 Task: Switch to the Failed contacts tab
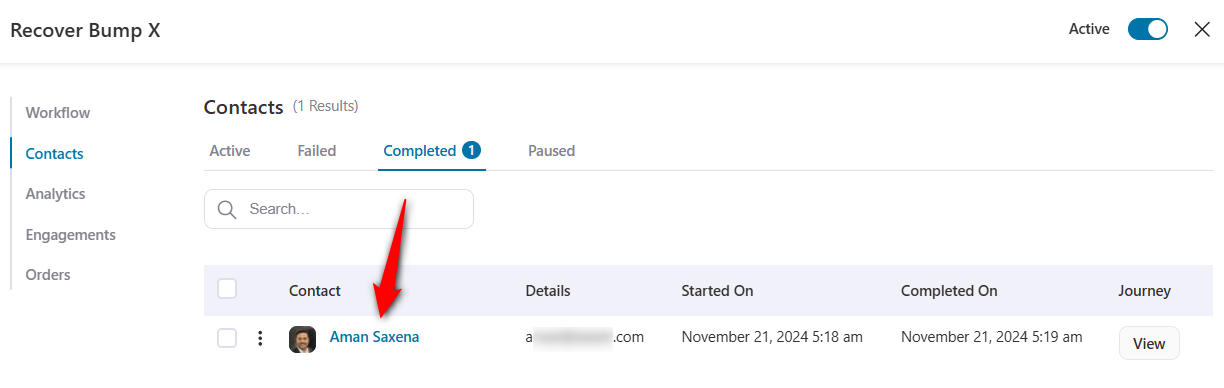(x=317, y=151)
